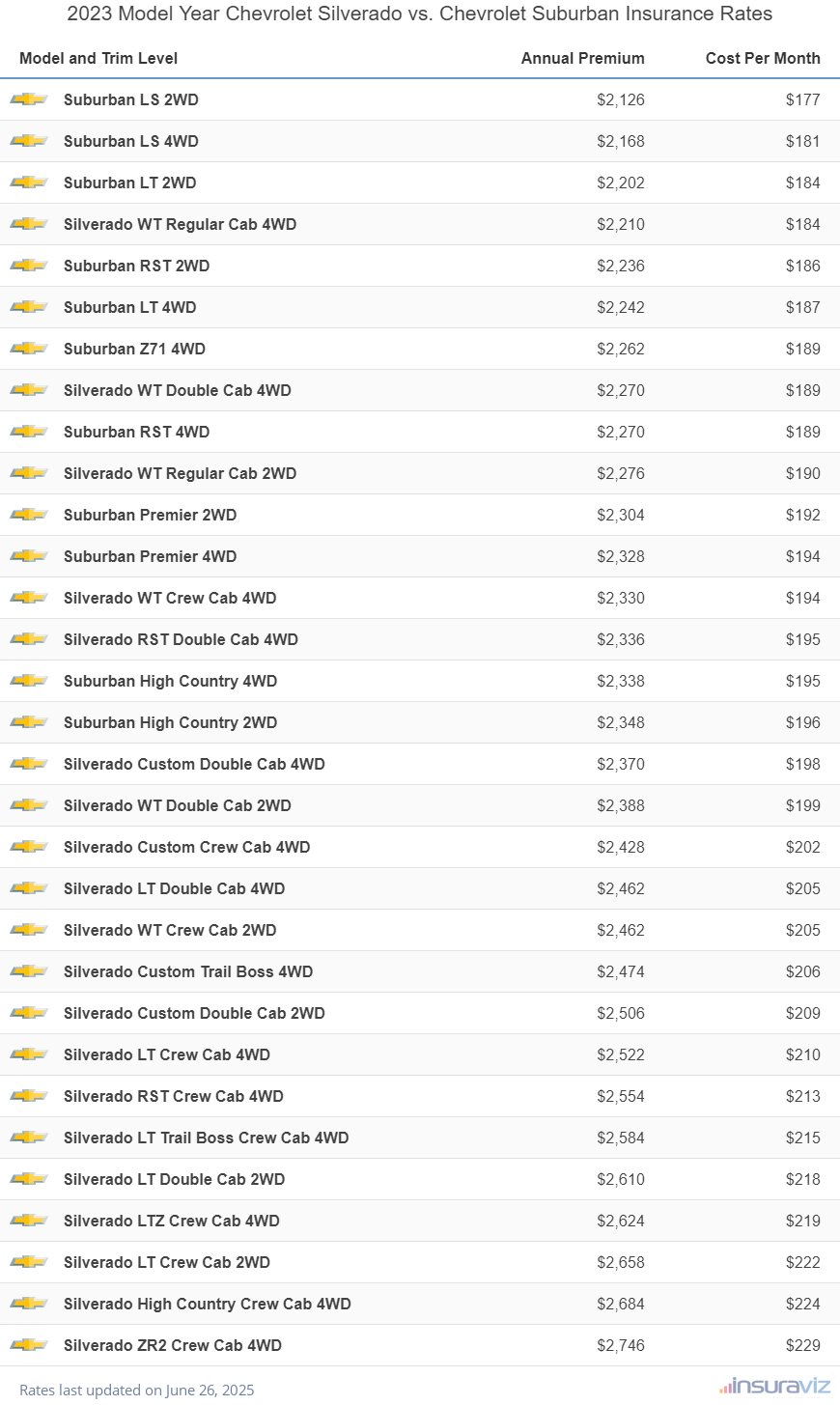Select the Silverado ZR2 Crew Cab 4WD trim name
840x1405 pixels.
[x=173, y=1345]
